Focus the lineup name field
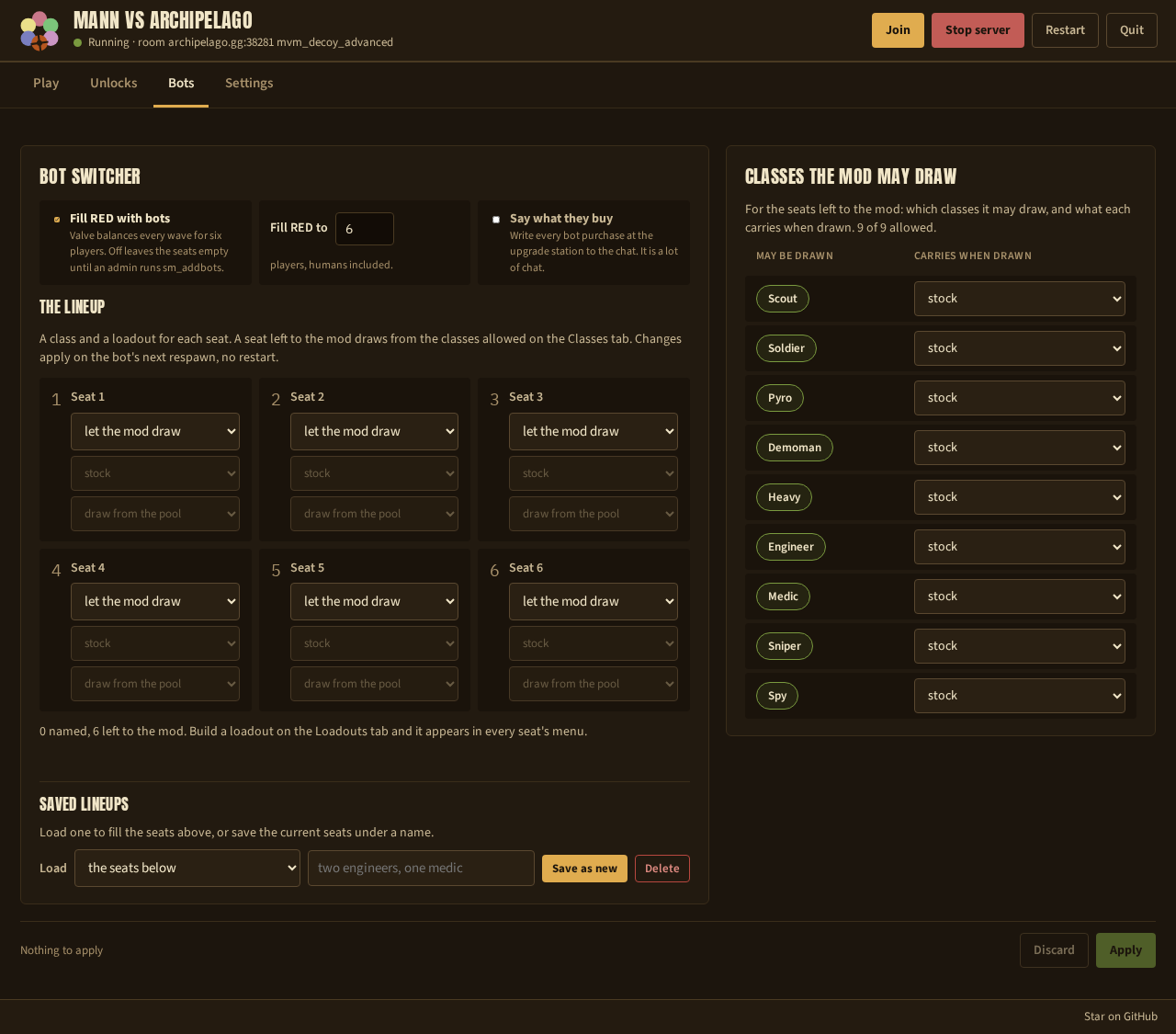 (x=421, y=869)
